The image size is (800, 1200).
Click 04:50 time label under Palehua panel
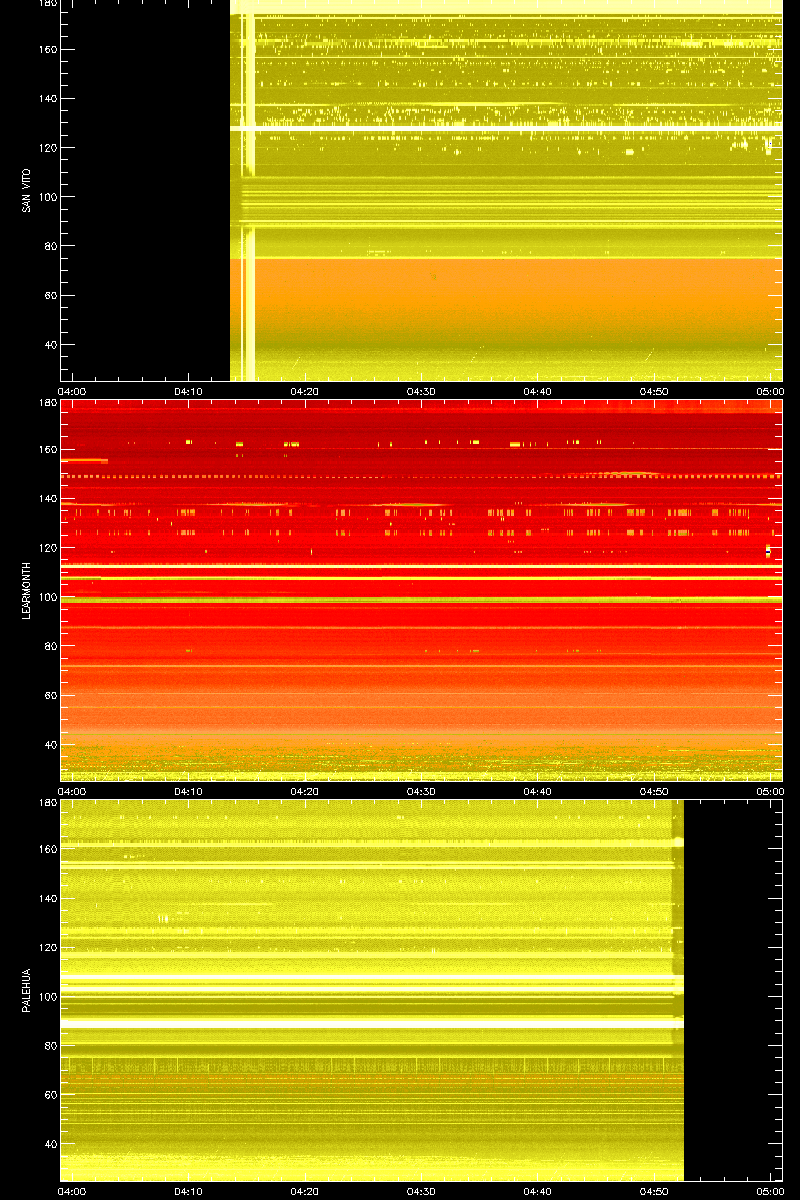point(654,1191)
